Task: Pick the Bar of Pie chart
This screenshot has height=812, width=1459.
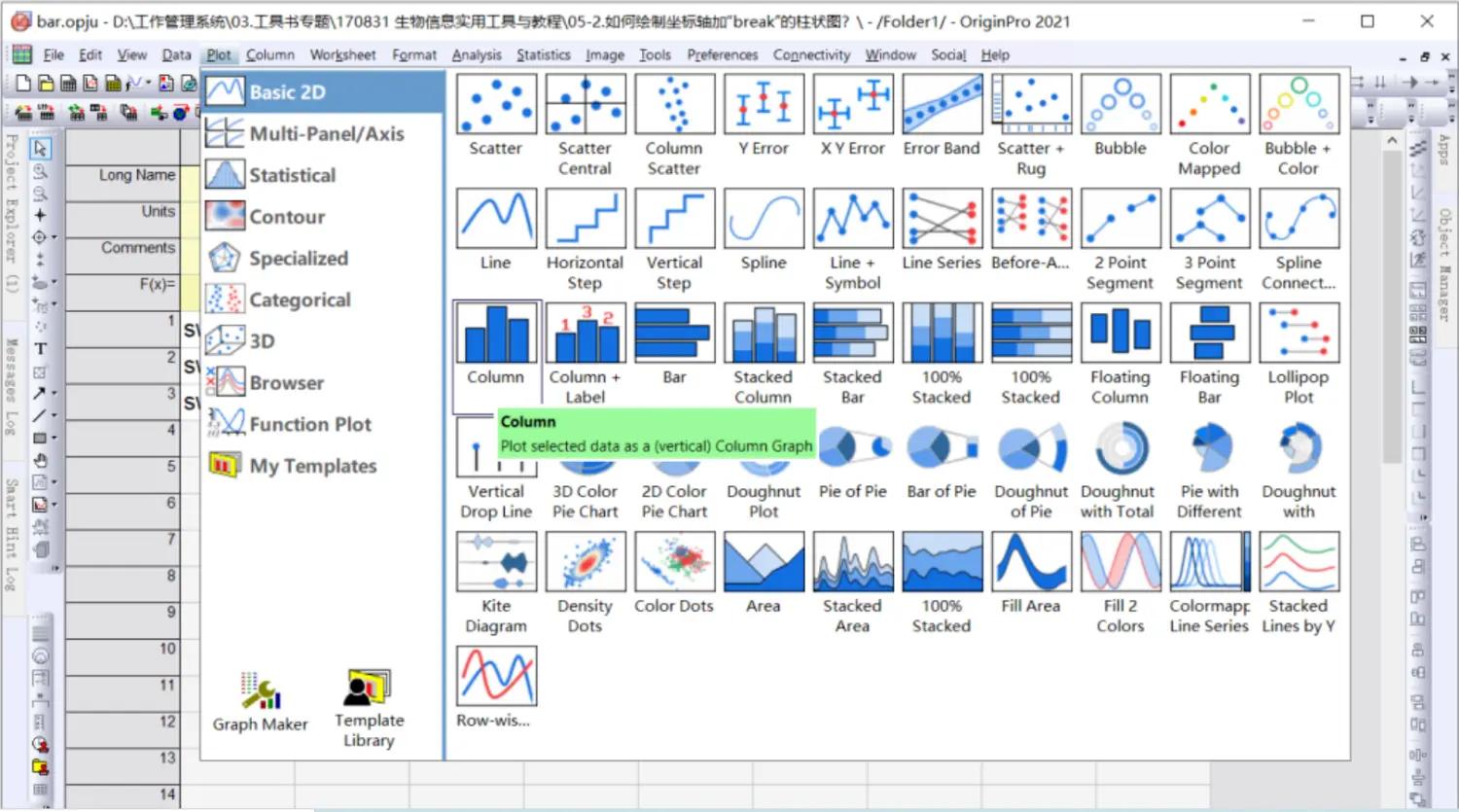Action: [942, 448]
